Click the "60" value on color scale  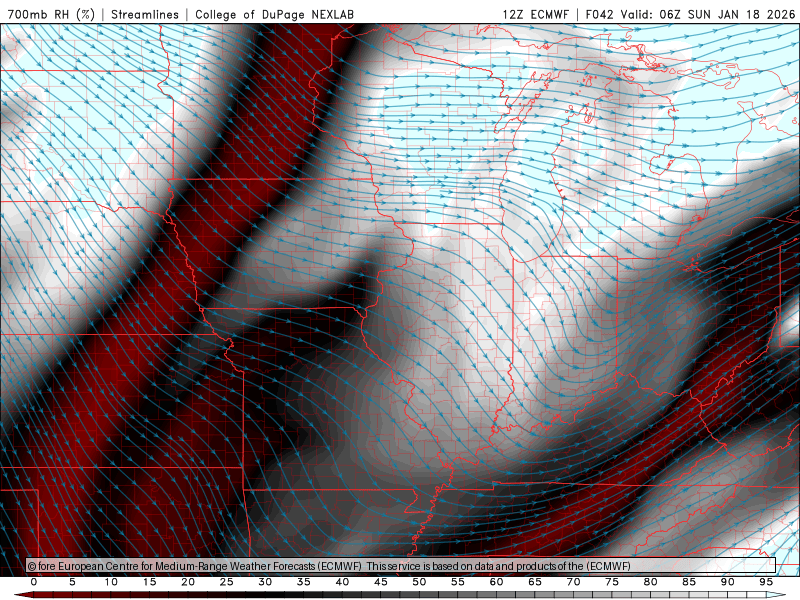(x=496, y=582)
